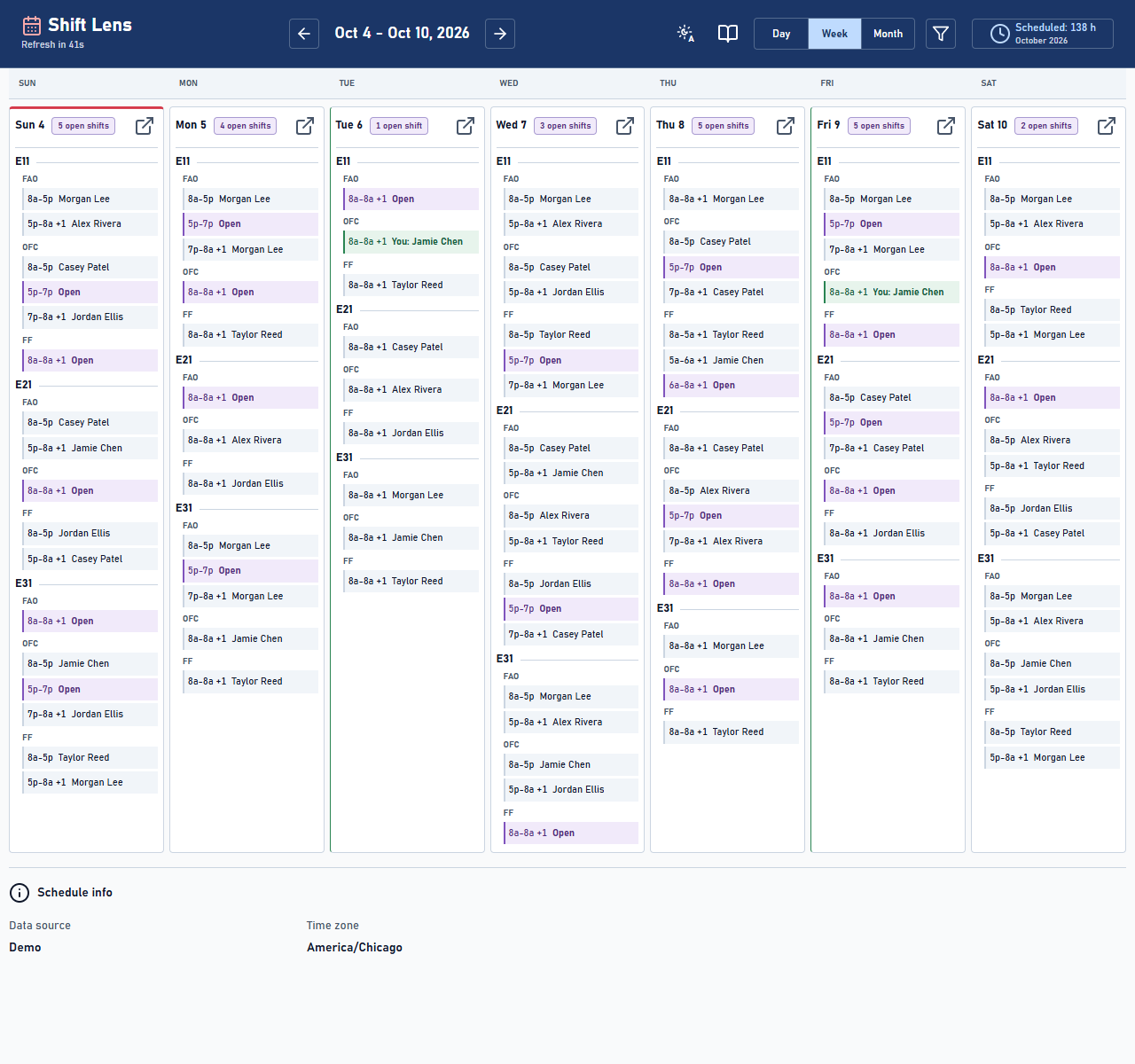Click the Schedule info heading
Image resolution: width=1135 pixels, height=1064 pixels.
click(x=74, y=893)
